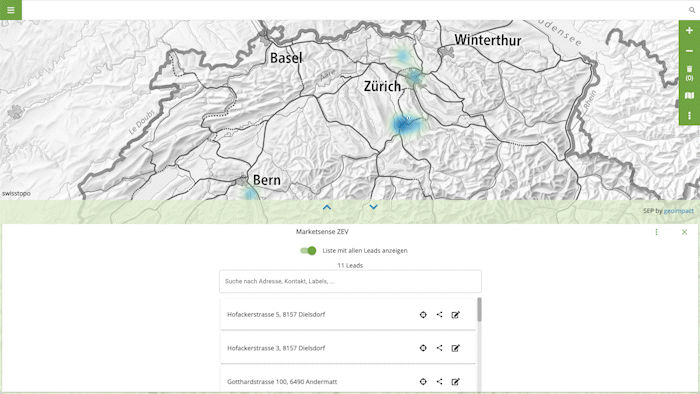Share the Hofackerstrasse 3 lead
The image size is (700, 394).
click(439, 348)
